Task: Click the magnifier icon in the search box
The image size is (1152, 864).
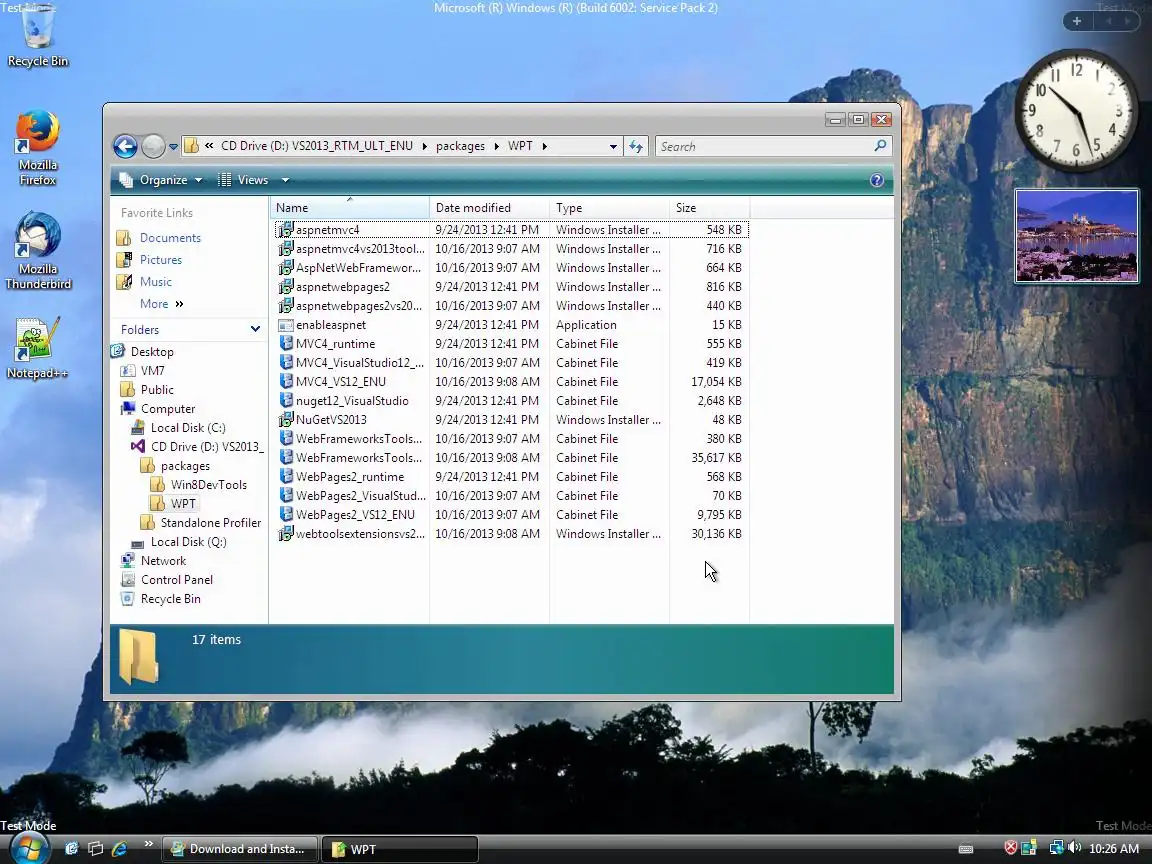Action: (x=880, y=145)
